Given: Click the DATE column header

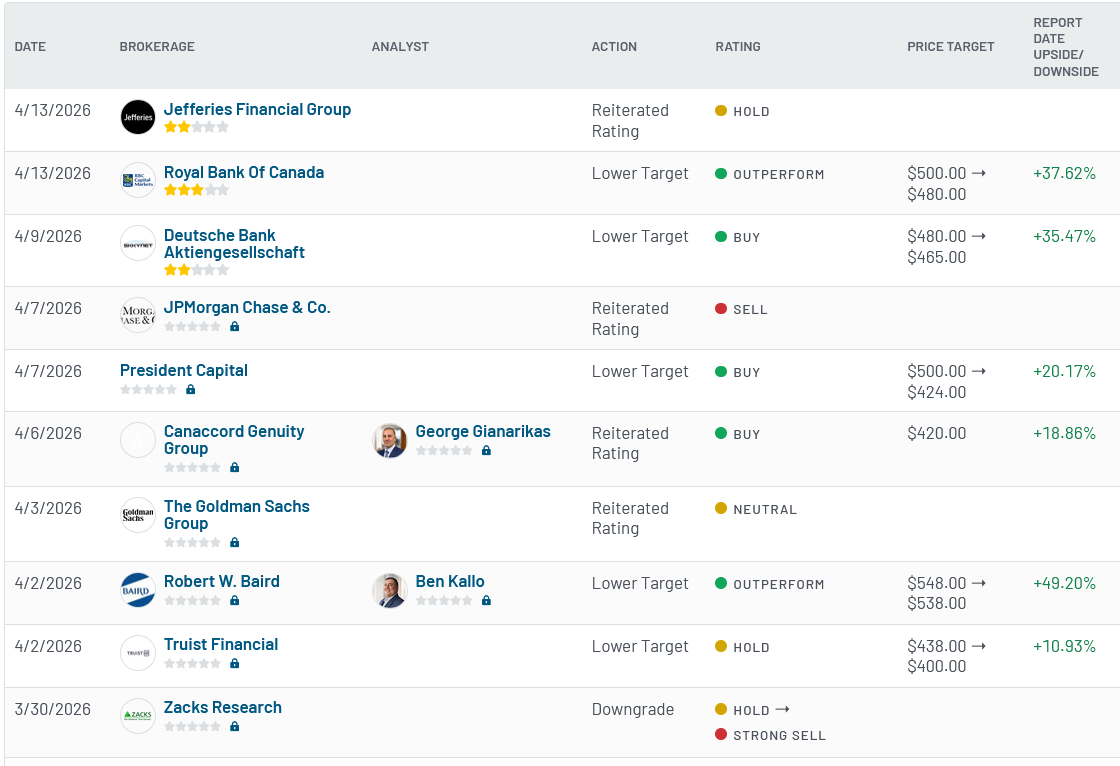Looking at the screenshot, I should tap(30, 46).
